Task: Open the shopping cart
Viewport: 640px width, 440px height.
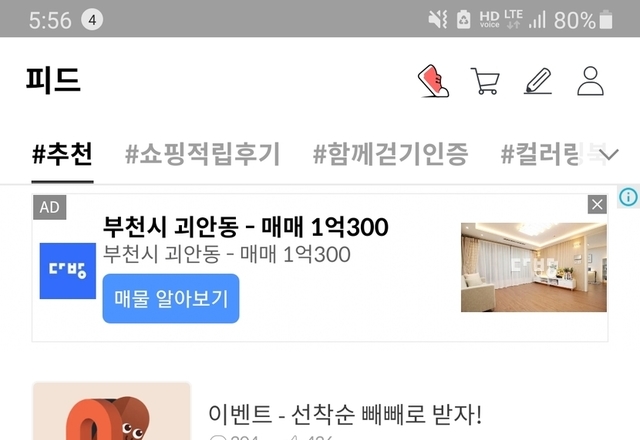Action: tap(485, 81)
